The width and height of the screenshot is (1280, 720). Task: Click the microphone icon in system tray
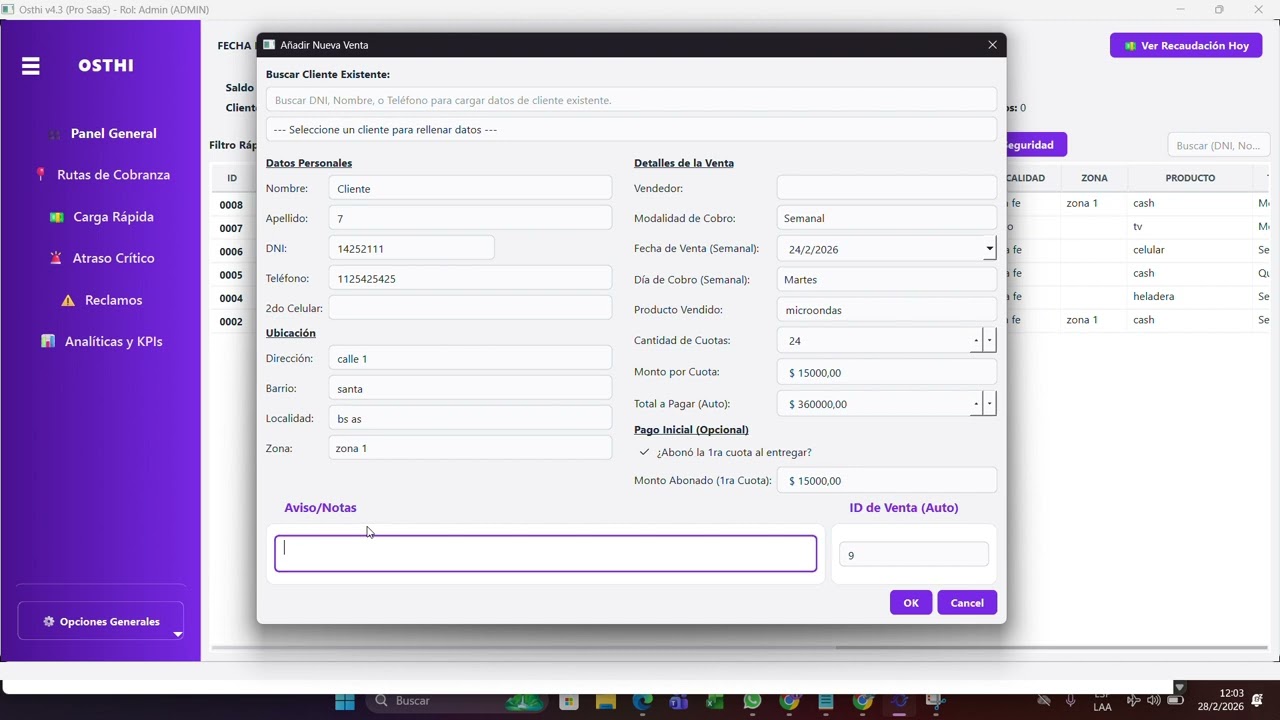[1071, 701]
